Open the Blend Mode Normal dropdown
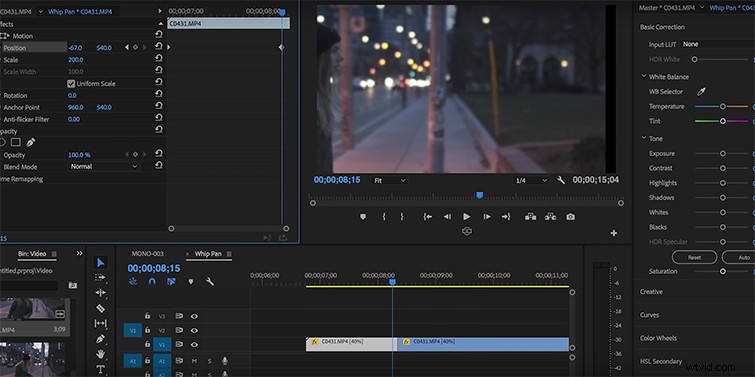Image resolution: width=755 pixels, height=377 pixels. [x=103, y=167]
